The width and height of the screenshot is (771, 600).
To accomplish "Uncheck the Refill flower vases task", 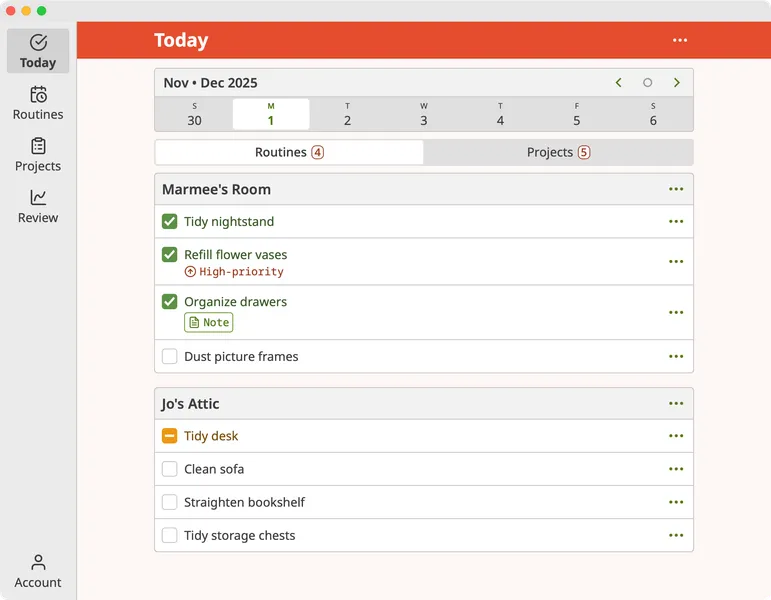I will coord(170,255).
